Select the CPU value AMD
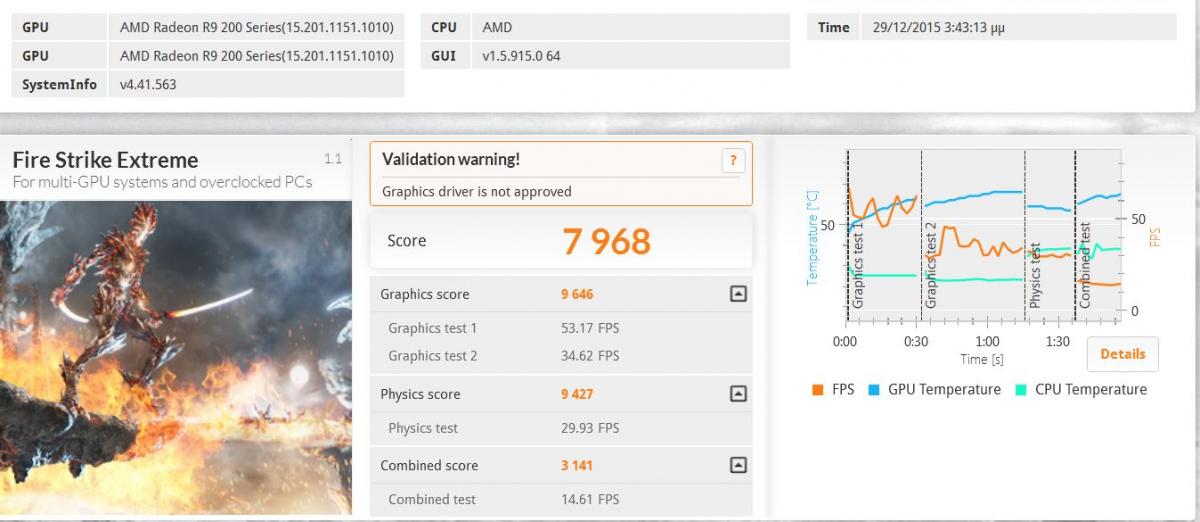Viewport: 1200px width, 522px height. [497, 28]
